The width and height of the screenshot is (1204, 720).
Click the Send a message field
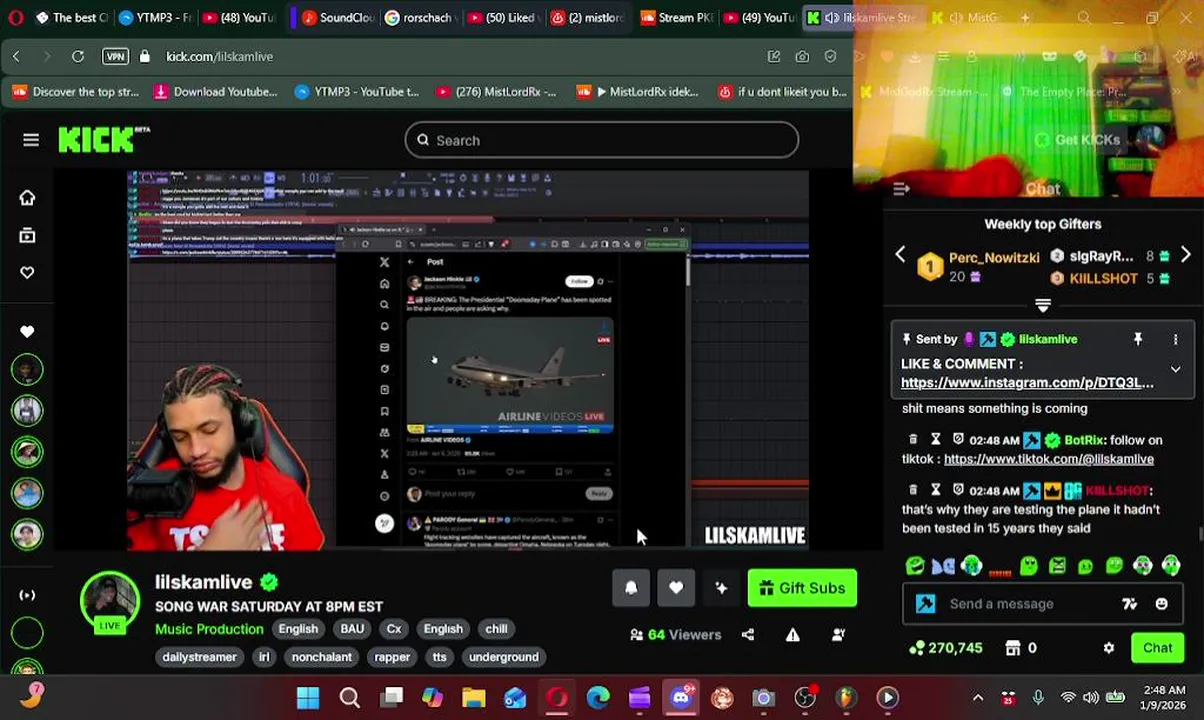click(1030, 604)
